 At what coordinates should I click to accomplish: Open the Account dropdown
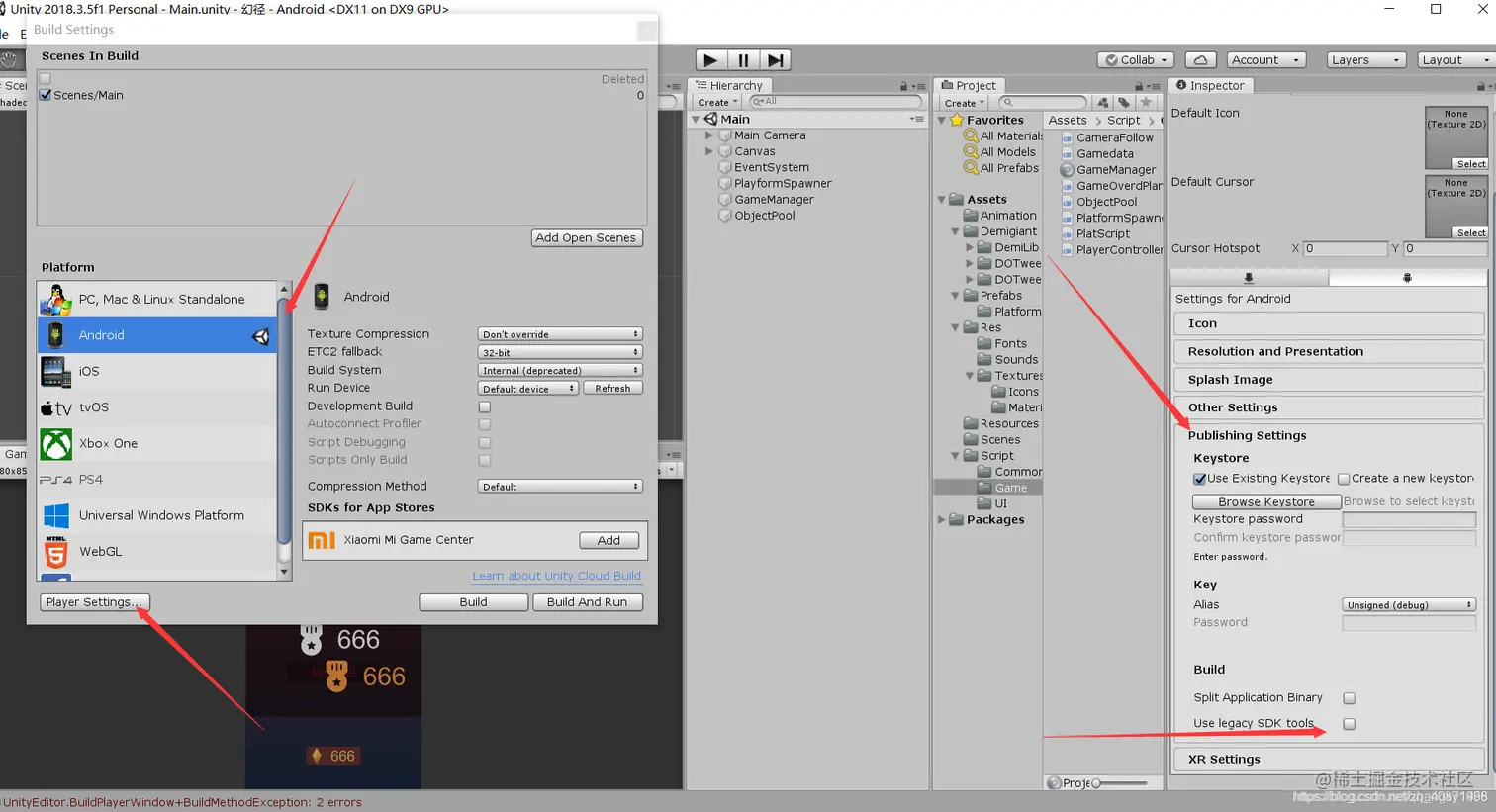coord(1266,60)
